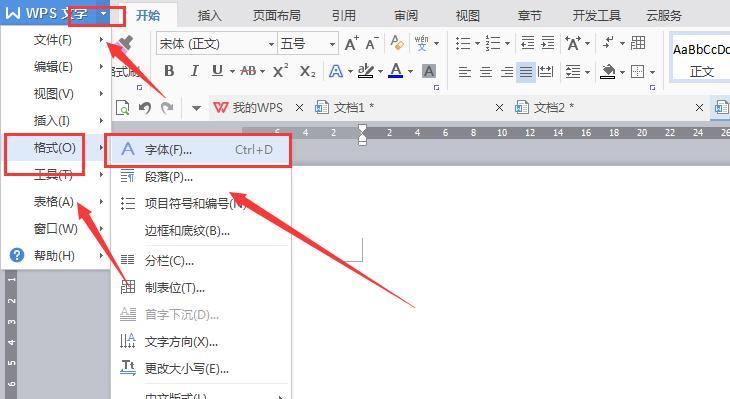This screenshot has width=730, height=399.
Task: Toggle italic formatting
Action: coord(194,71)
